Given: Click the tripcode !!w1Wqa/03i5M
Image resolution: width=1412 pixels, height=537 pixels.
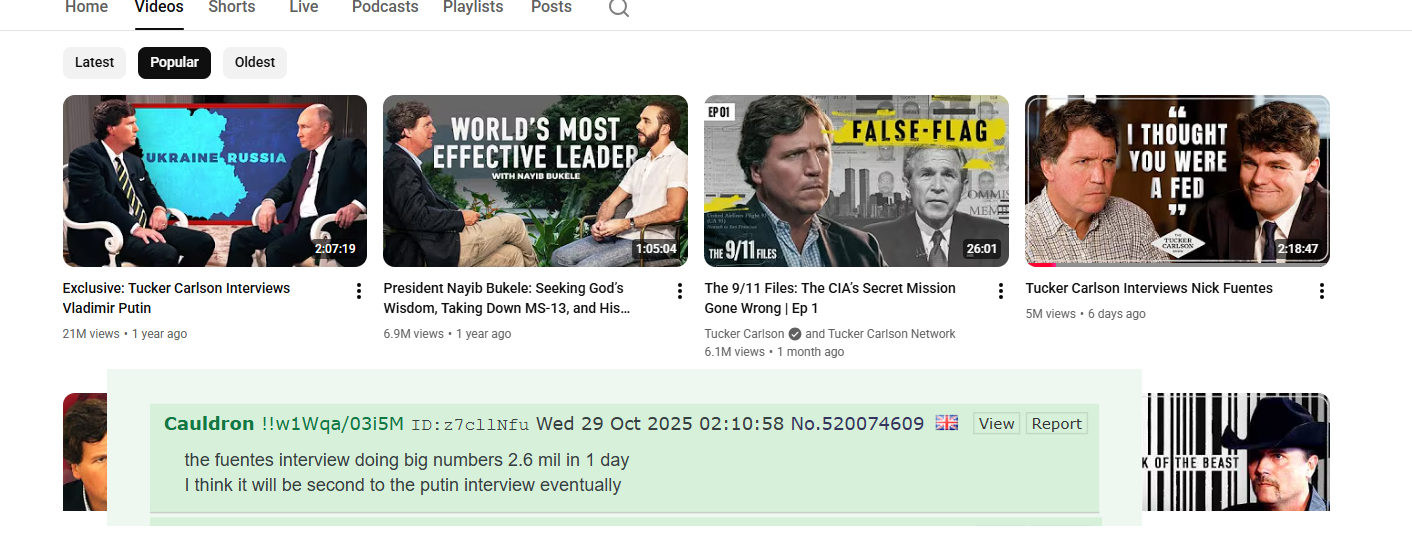Looking at the screenshot, I should [332, 423].
